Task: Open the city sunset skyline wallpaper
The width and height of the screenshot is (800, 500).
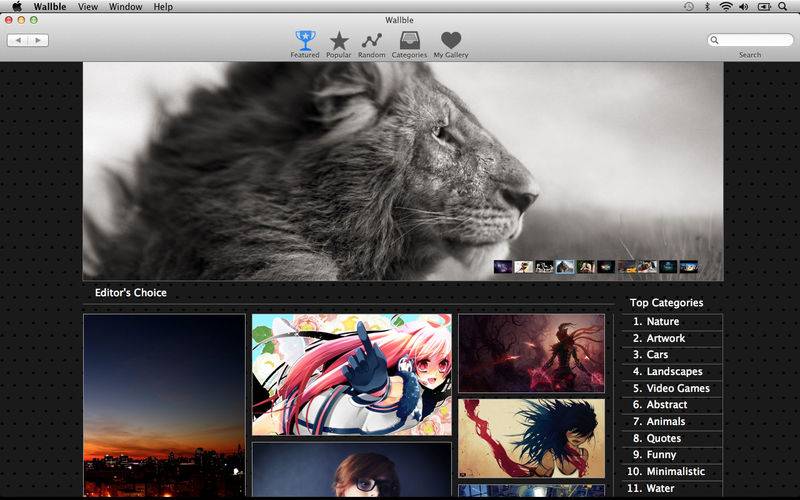Action: point(164,405)
